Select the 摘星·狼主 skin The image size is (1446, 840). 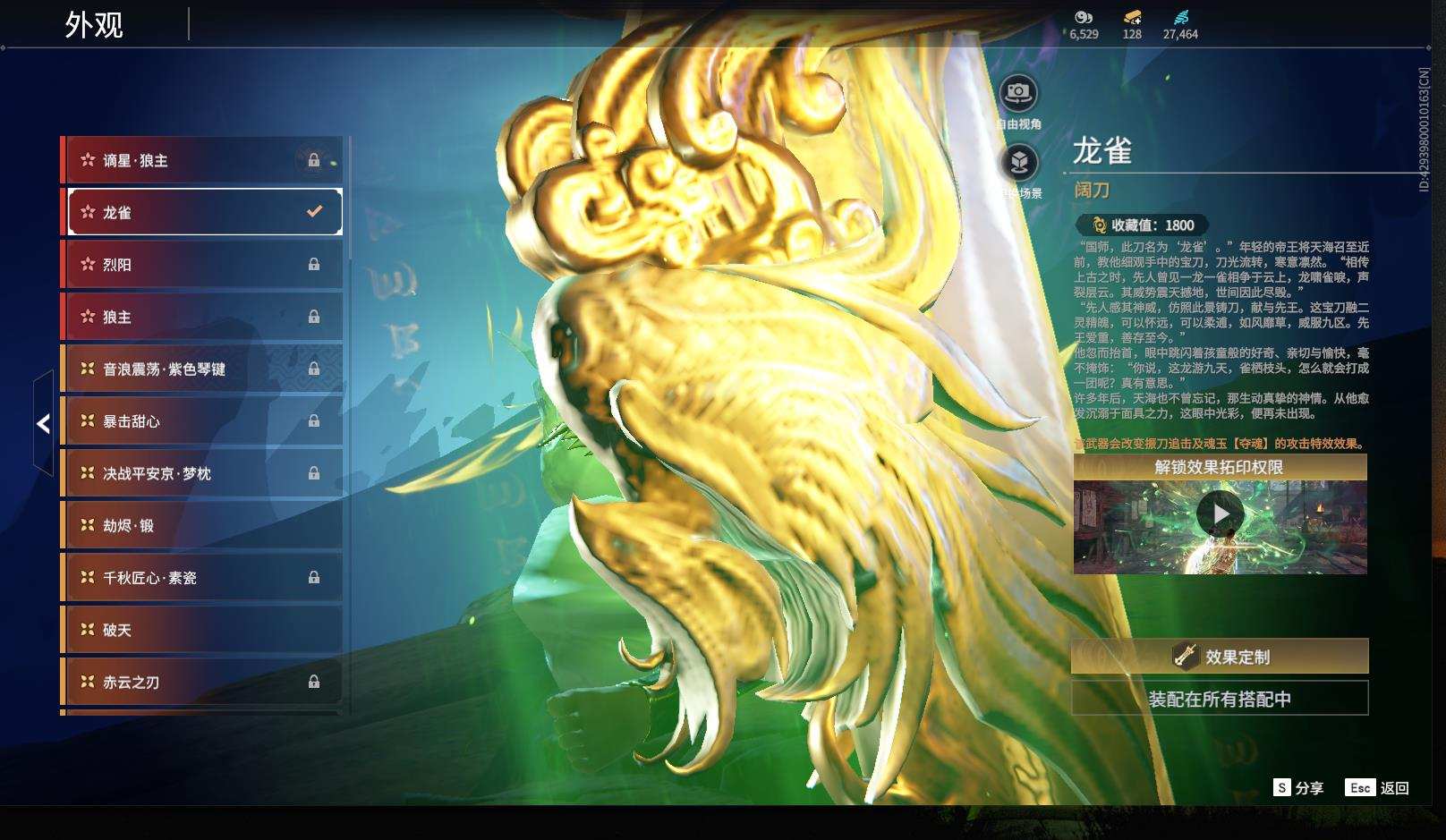[202, 160]
